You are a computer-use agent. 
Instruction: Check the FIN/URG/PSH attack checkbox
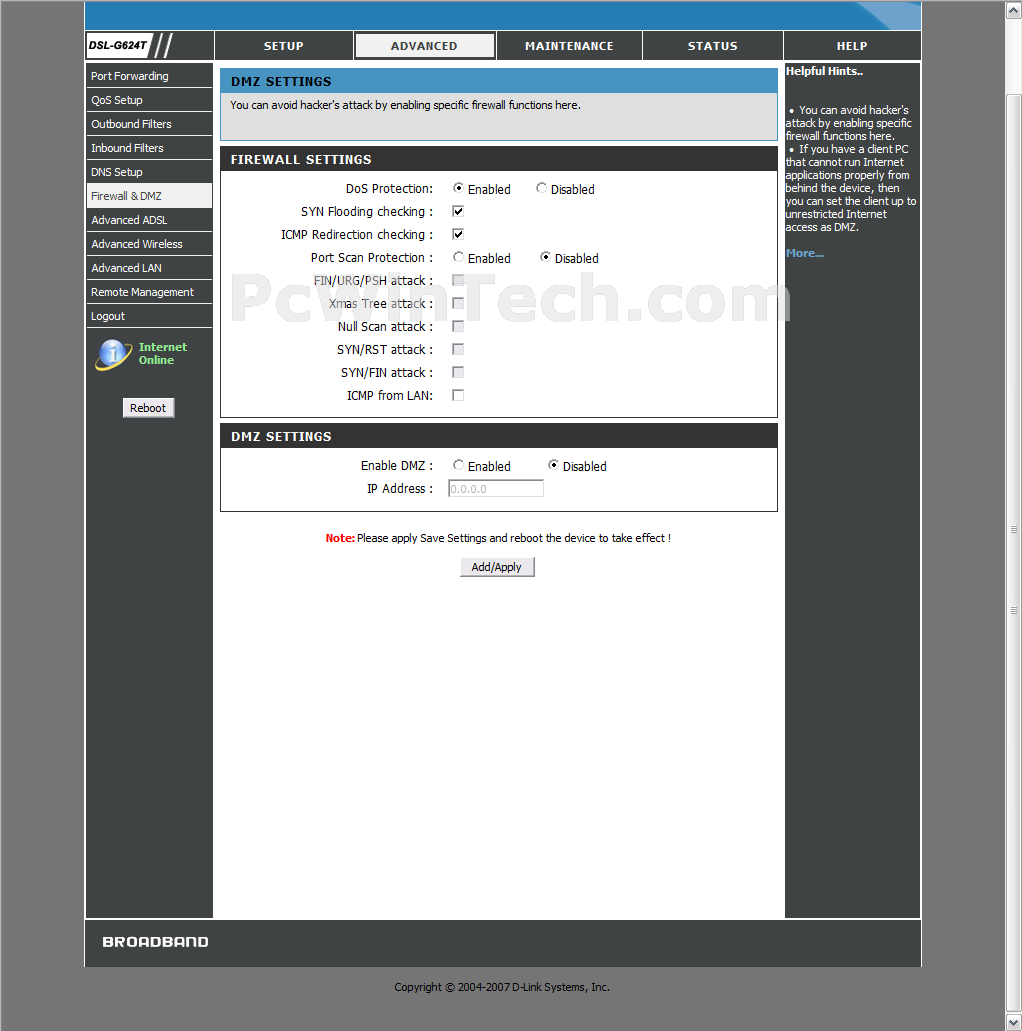(458, 280)
